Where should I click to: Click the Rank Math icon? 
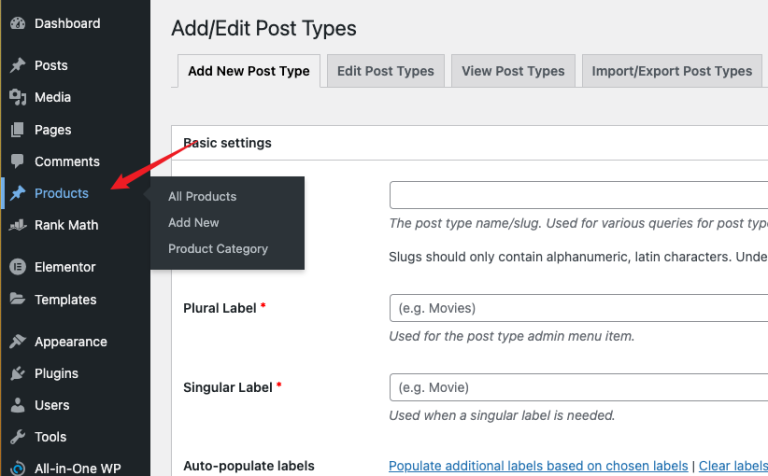click(17, 226)
